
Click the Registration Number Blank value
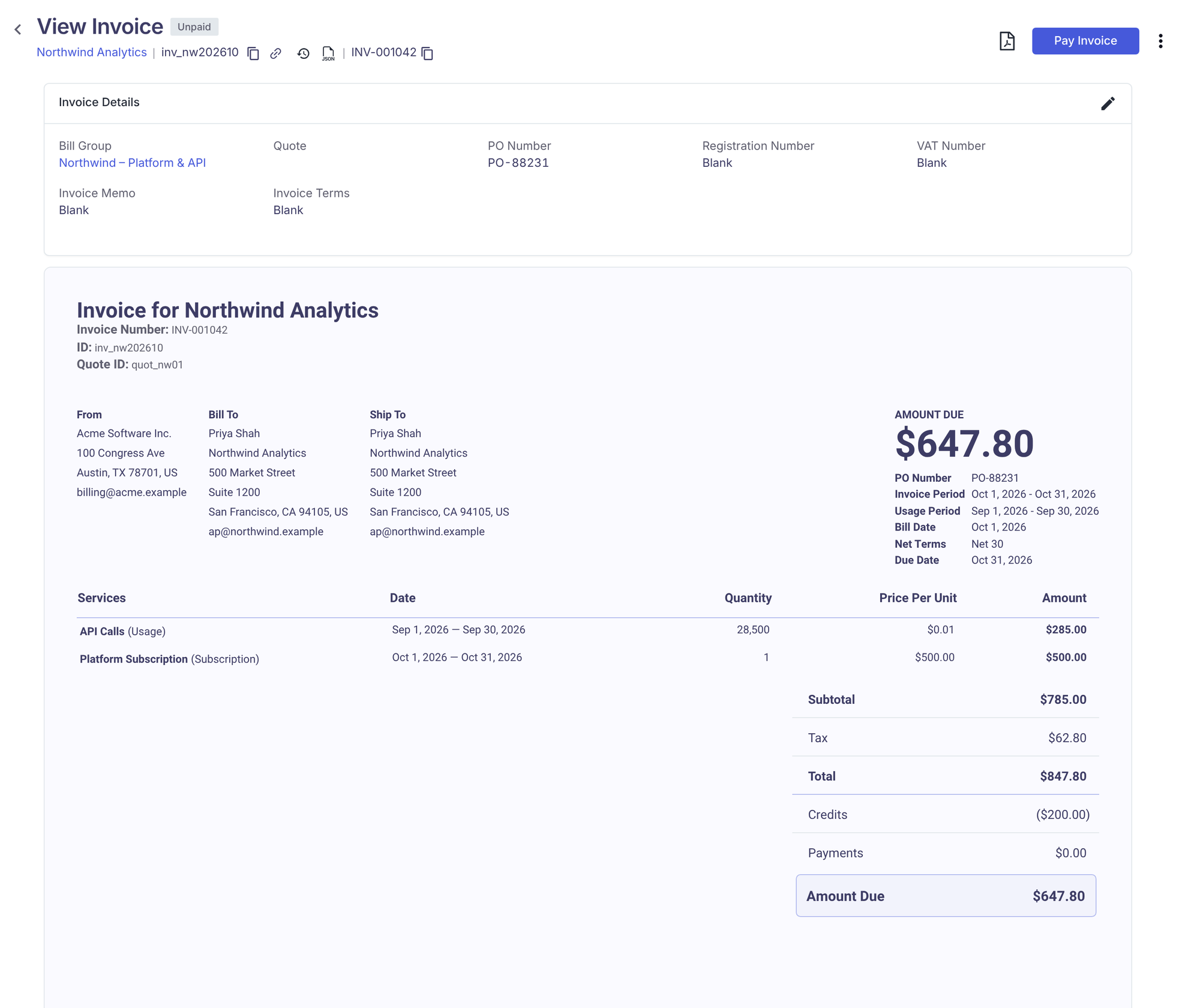point(717,163)
